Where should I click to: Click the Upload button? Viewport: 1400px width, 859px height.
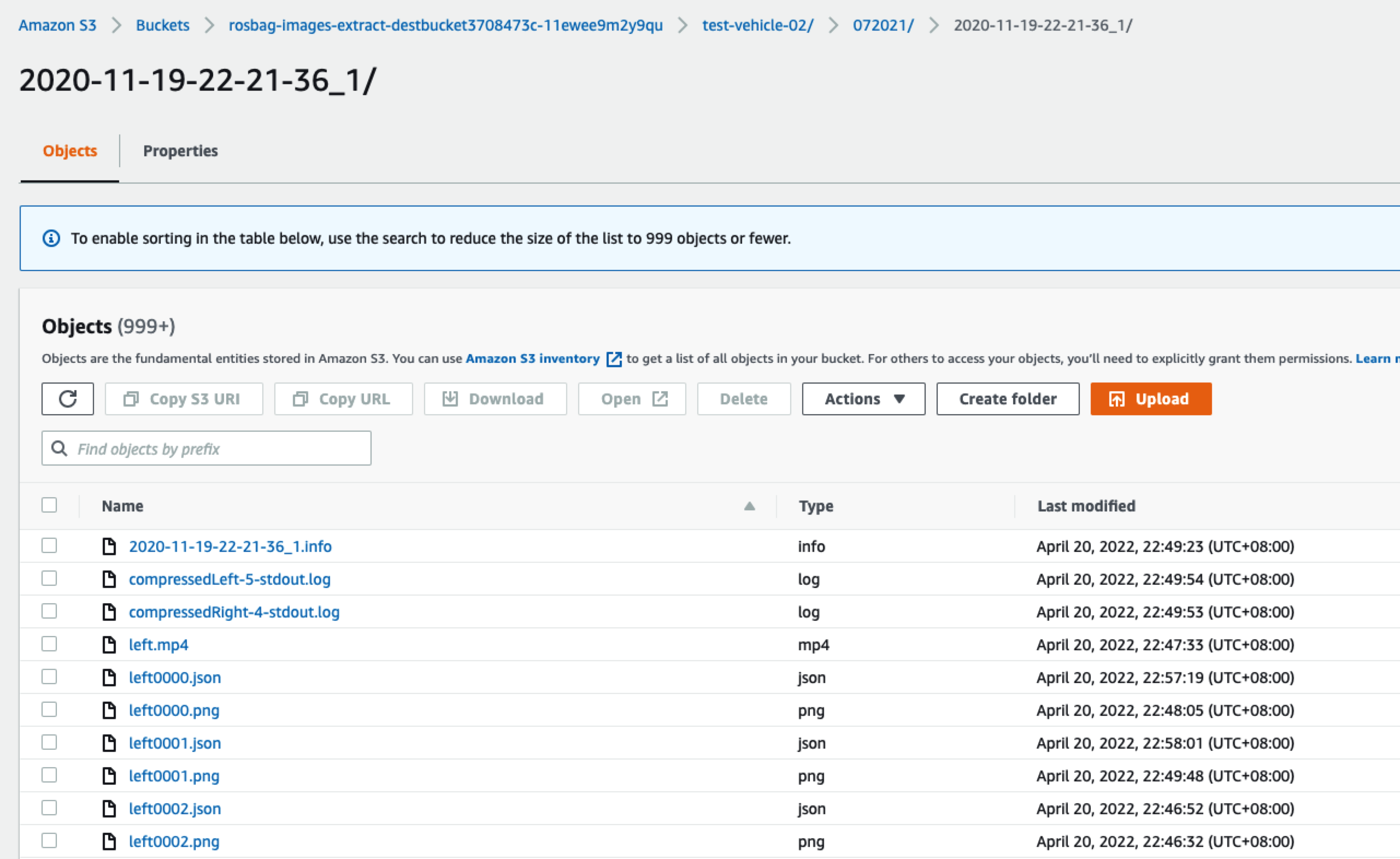1151,399
